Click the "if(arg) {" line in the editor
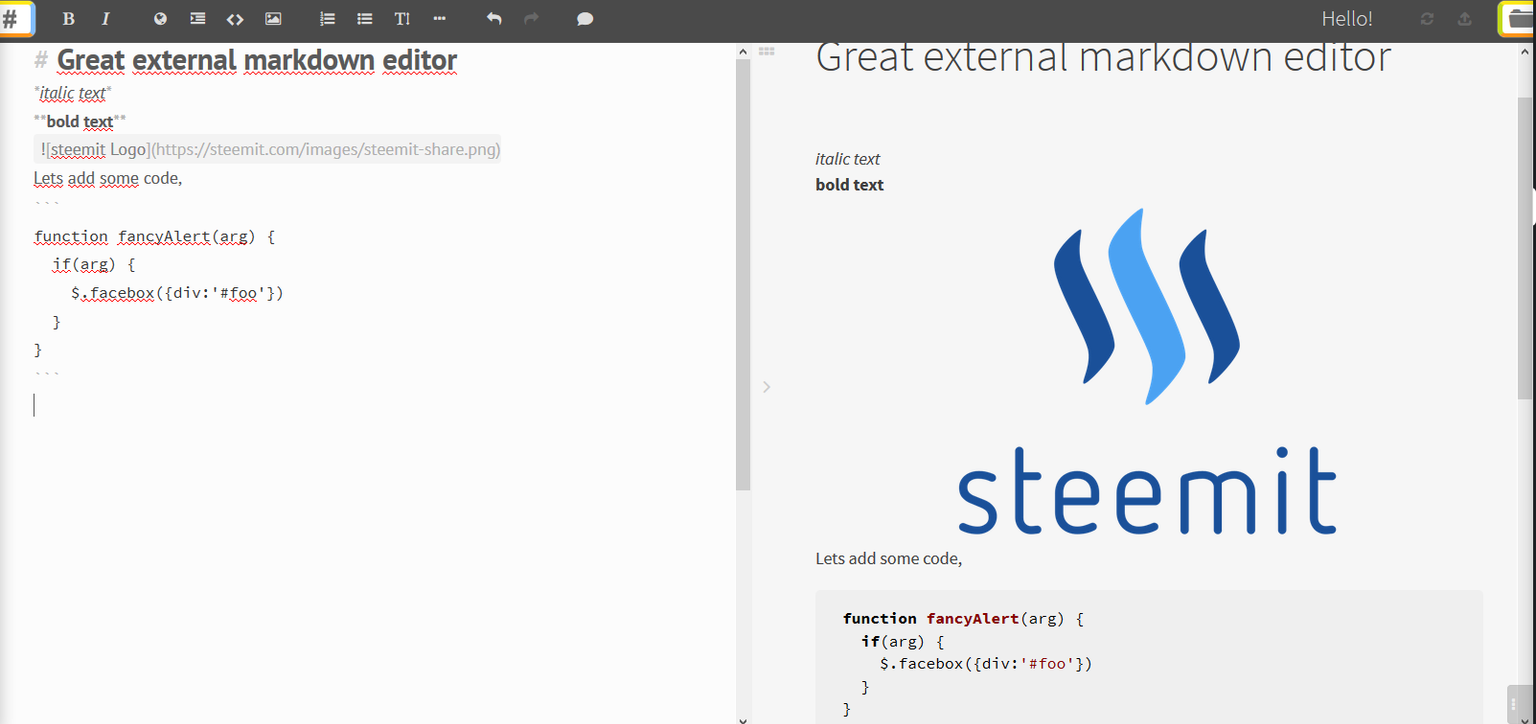The image size is (1536, 724). 94,265
